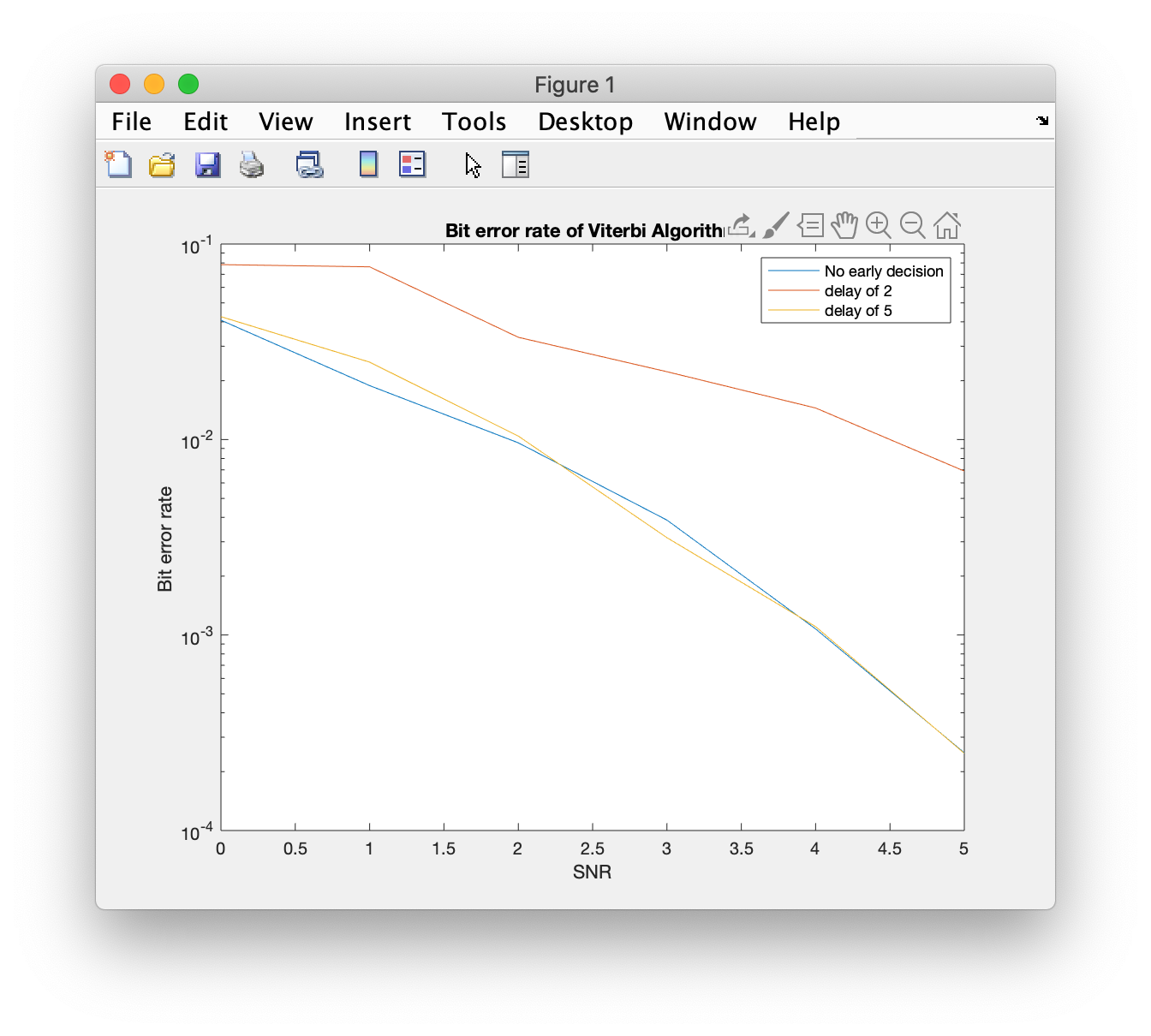
Task: Save the figure with the floppy icon
Action: 207,164
